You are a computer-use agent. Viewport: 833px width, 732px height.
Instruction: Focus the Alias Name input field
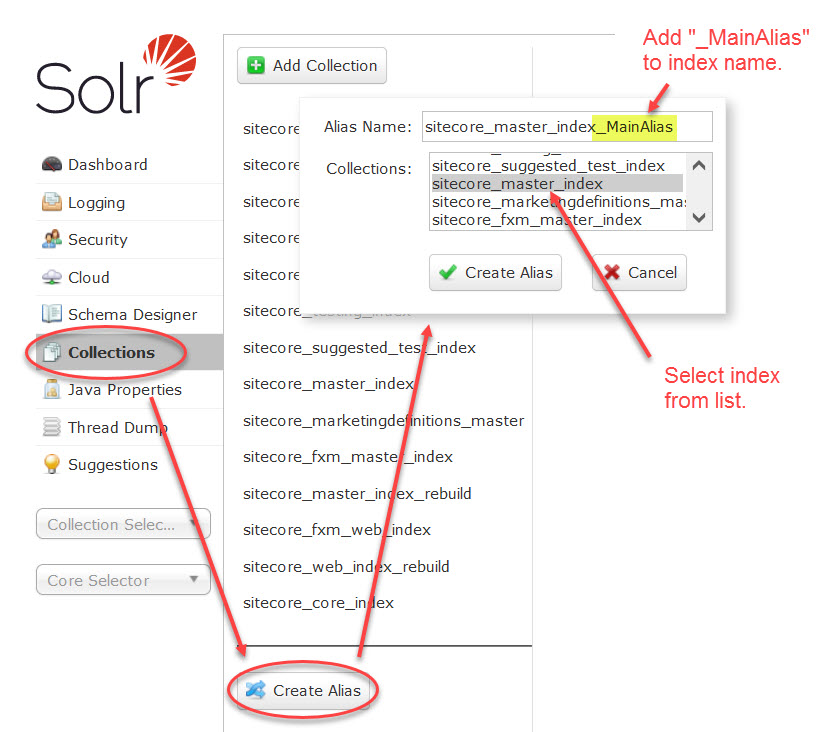click(567, 126)
